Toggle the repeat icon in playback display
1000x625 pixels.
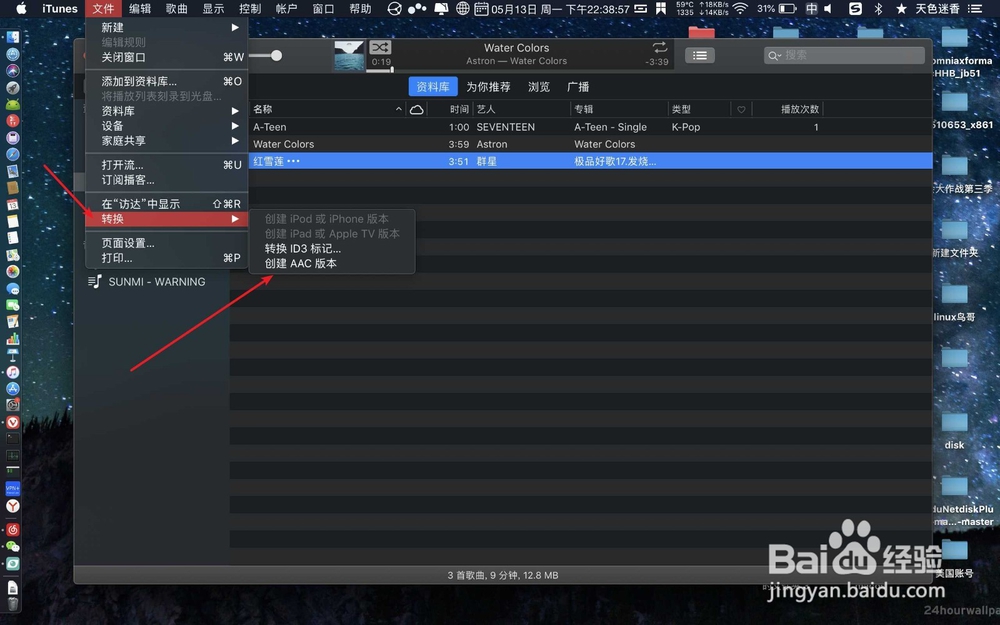pos(660,47)
